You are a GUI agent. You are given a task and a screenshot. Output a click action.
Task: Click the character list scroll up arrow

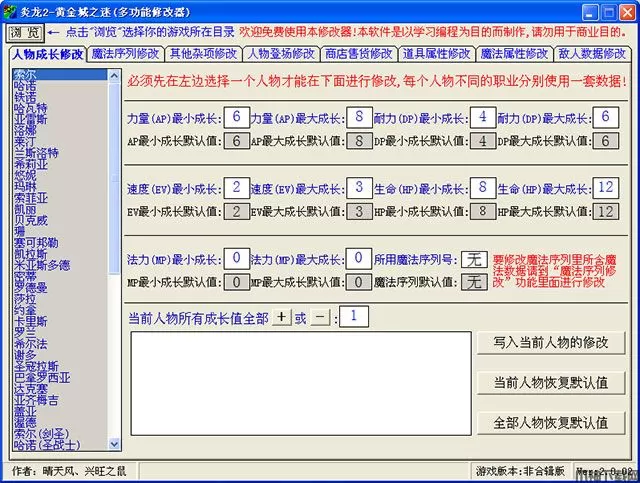coord(114,76)
